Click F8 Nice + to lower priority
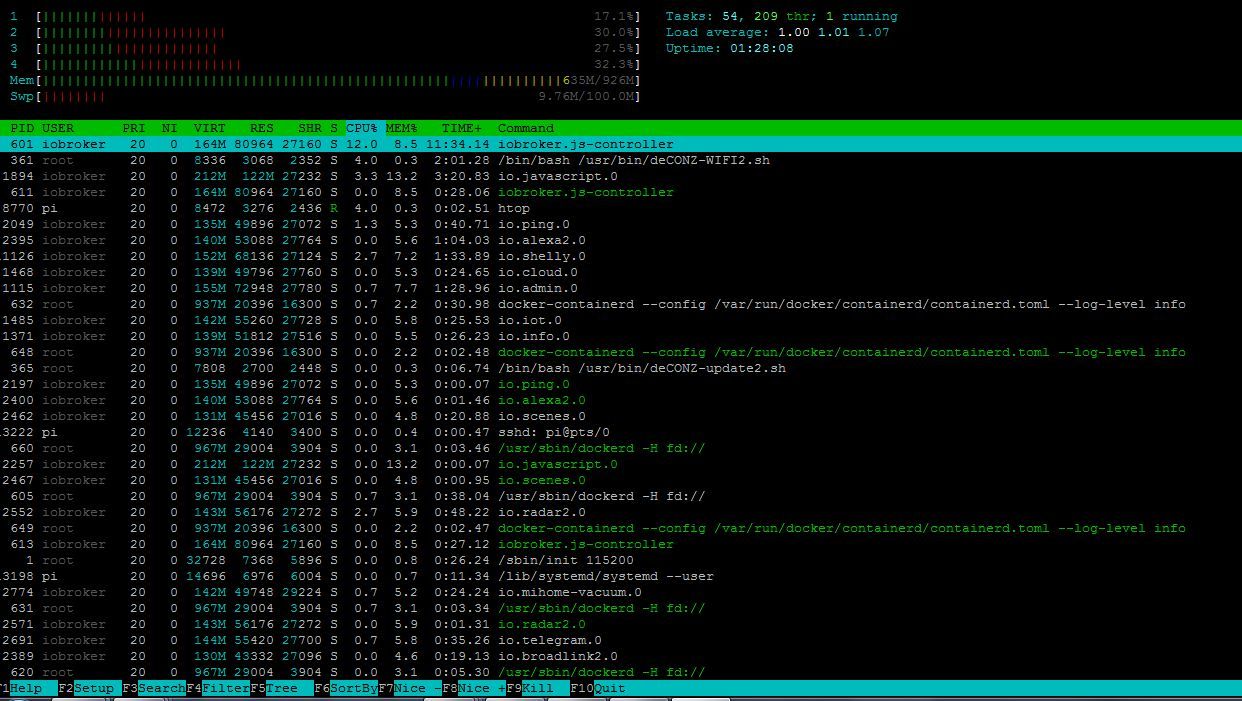This screenshot has height=701, width=1242. 474,688
